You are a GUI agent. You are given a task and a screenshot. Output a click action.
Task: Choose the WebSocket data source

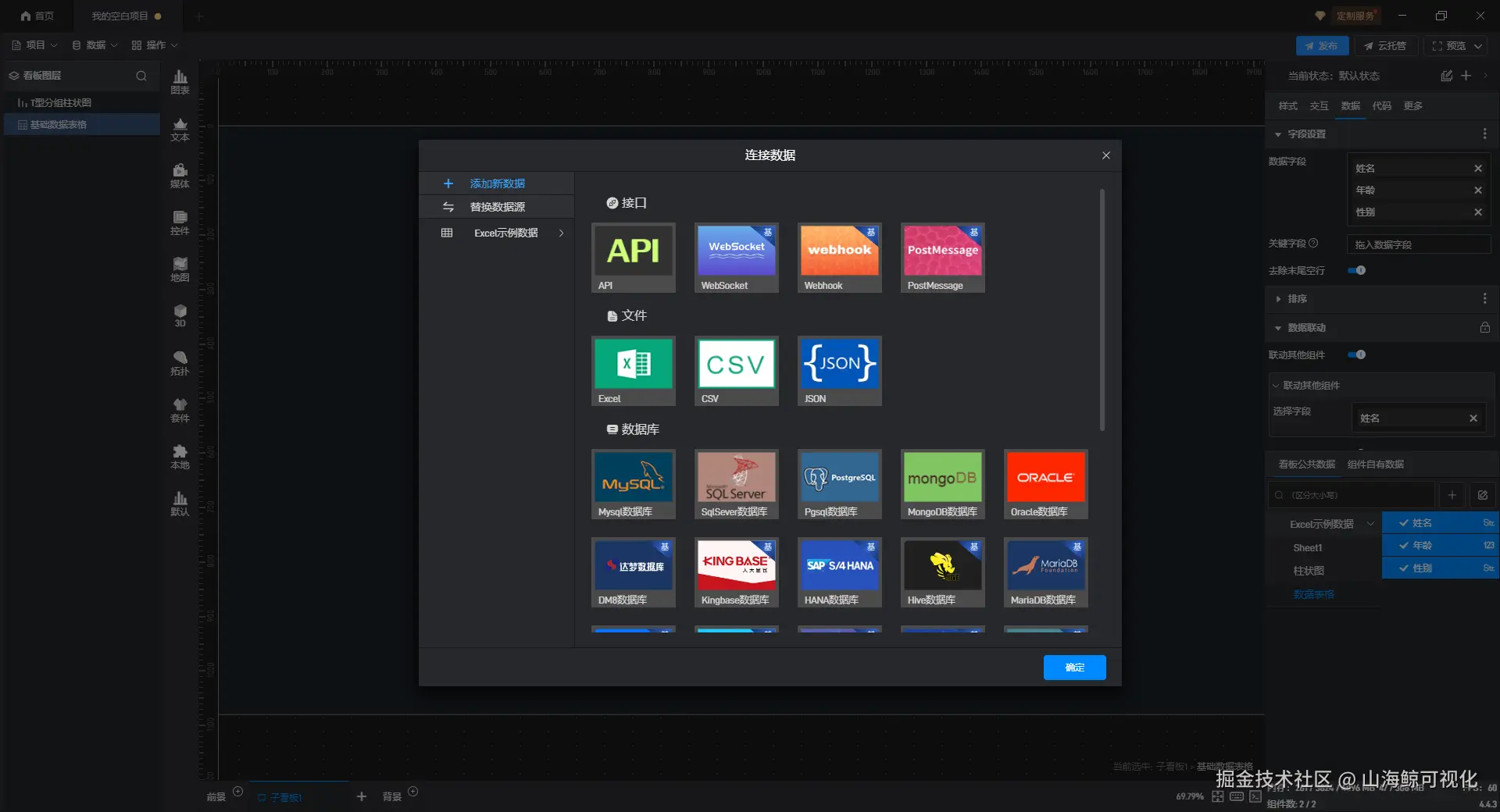pyautogui.click(x=737, y=258)
